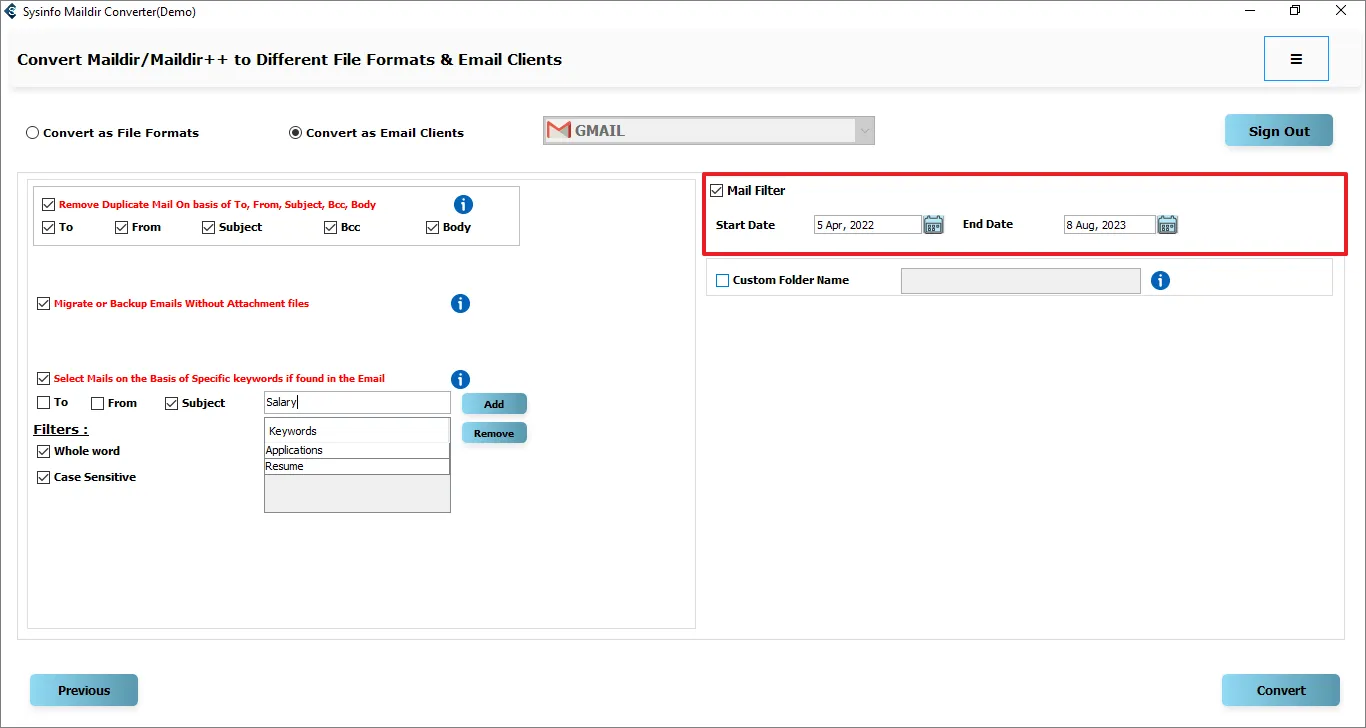Viewport: 1366px width, 728px height.
Task: Click the keyword text field containing Salary
Action: (x=357, y=402)
